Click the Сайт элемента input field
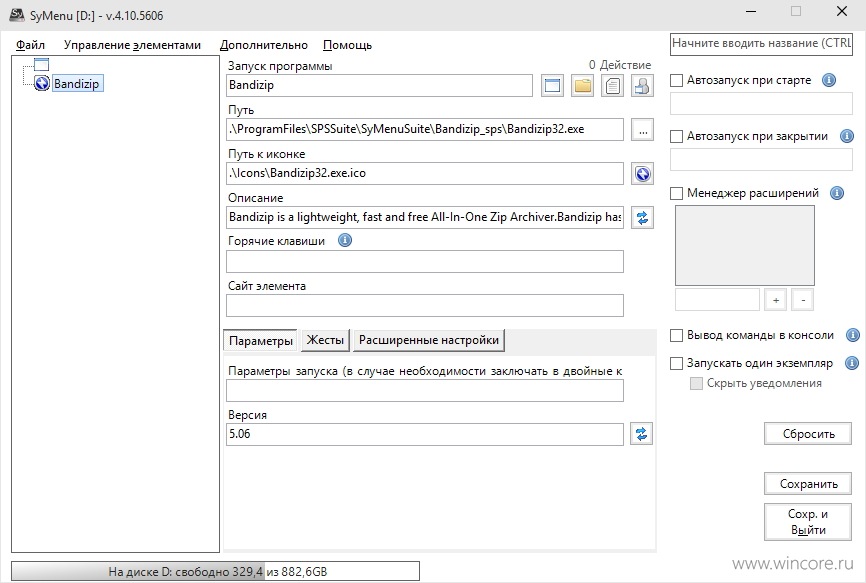The image size is (866, 583). click(425, 306)
